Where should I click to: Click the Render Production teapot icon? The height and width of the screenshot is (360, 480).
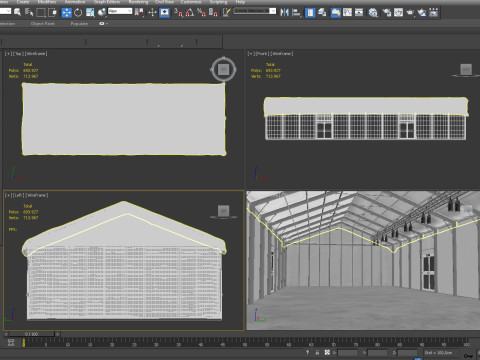(x=410, y=13)
